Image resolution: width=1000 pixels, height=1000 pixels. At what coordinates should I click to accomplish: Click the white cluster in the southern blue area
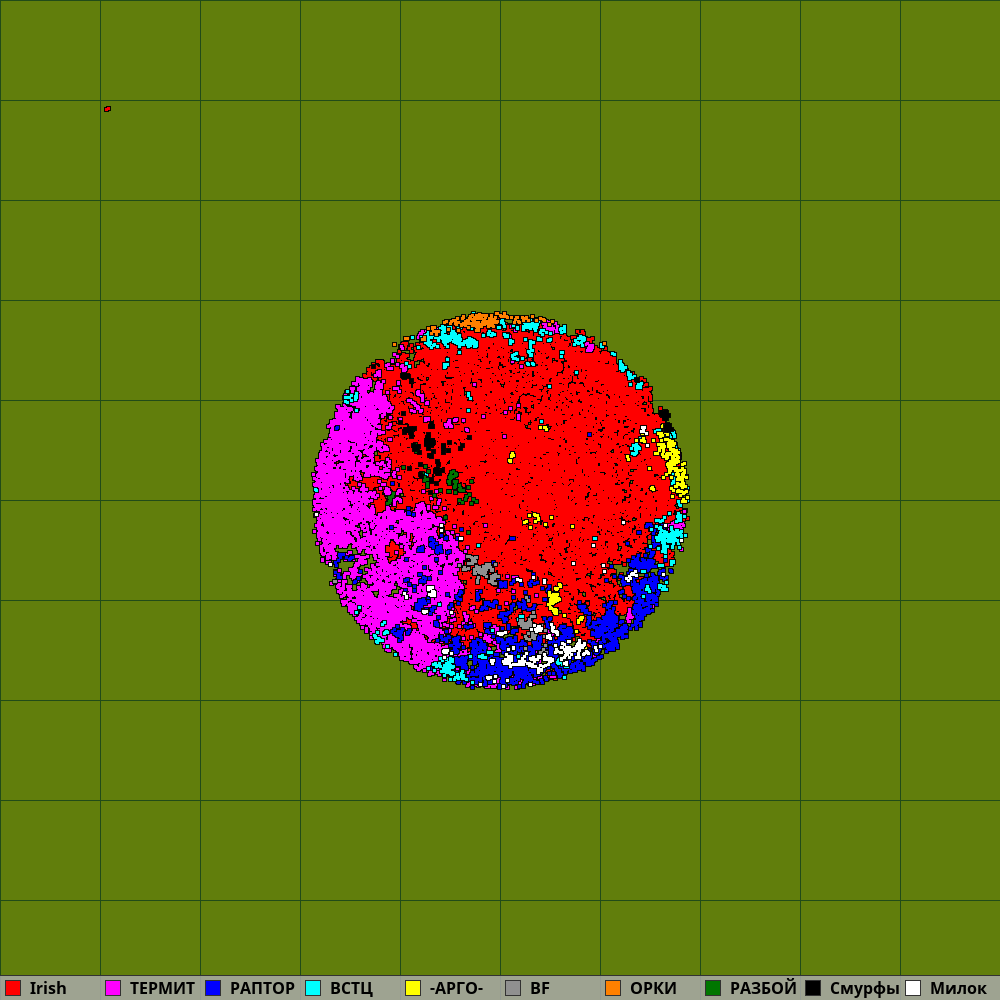(x=570, y=650)
